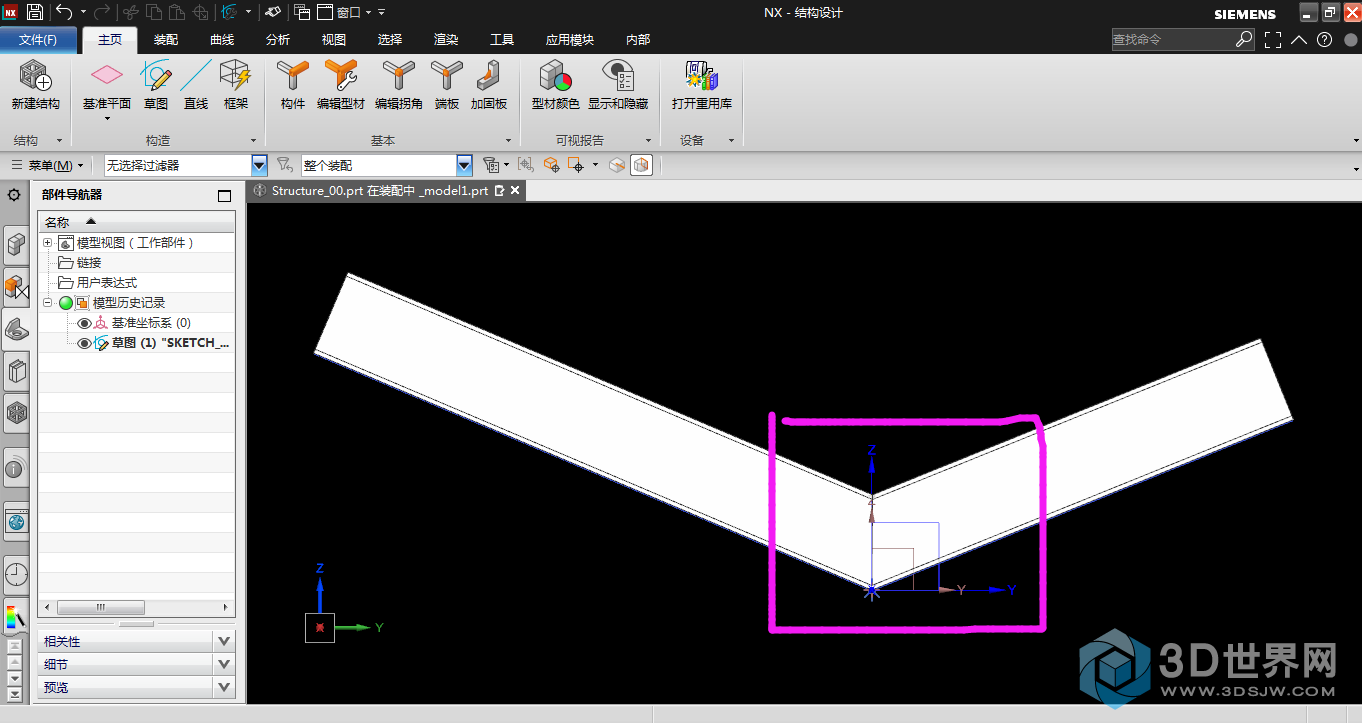Click the Stiffener (加固板) icon
Image resolution: width=1362 pixels, height=723 pixels.
point(488,76)
